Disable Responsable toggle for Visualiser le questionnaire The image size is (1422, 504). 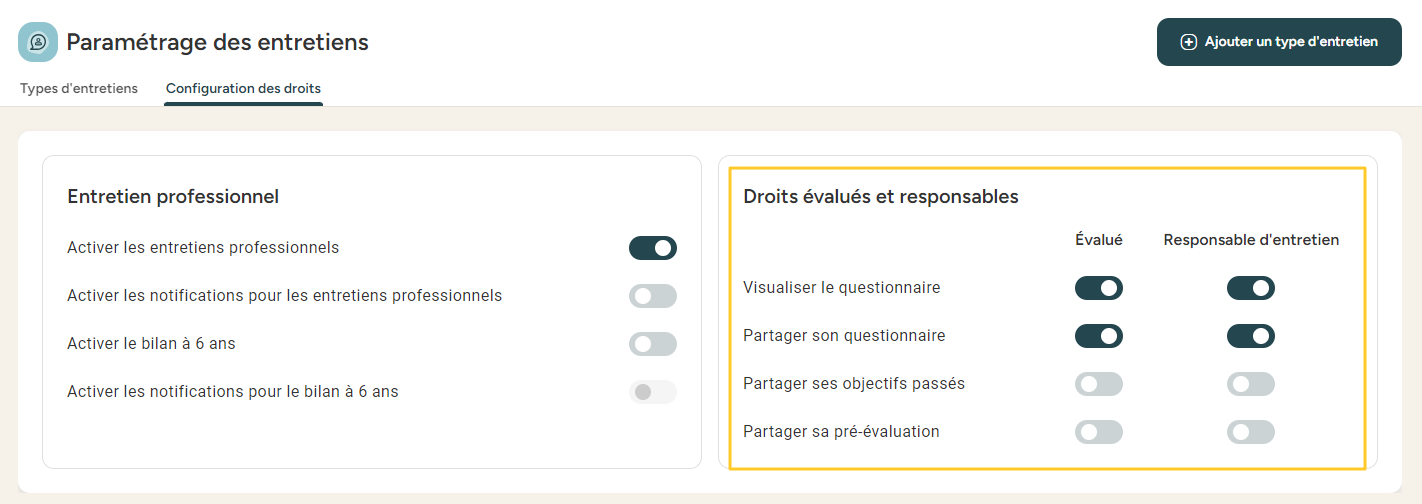pos(1250,288)
